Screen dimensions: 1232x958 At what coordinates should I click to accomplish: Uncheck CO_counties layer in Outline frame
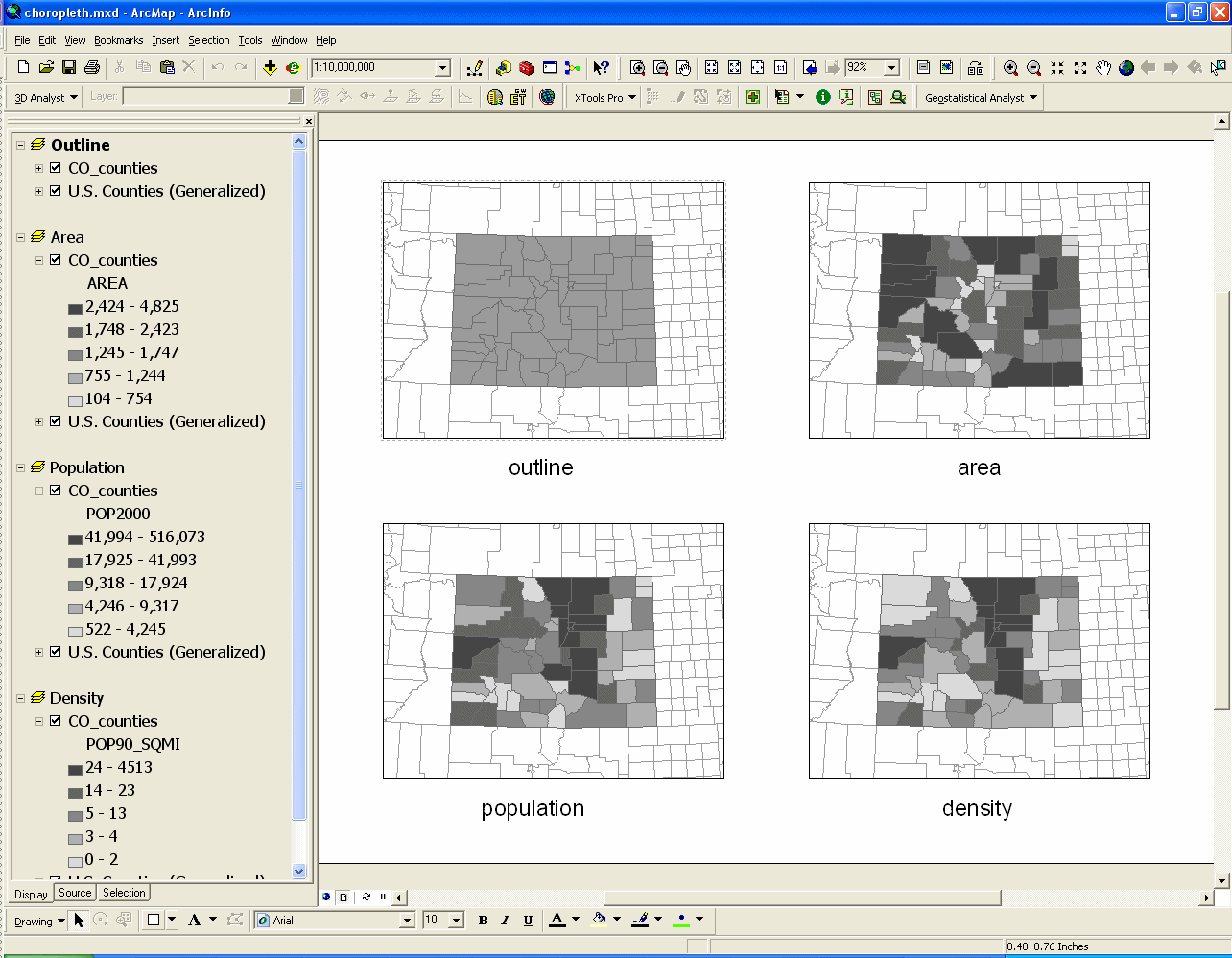coord(56,168)
